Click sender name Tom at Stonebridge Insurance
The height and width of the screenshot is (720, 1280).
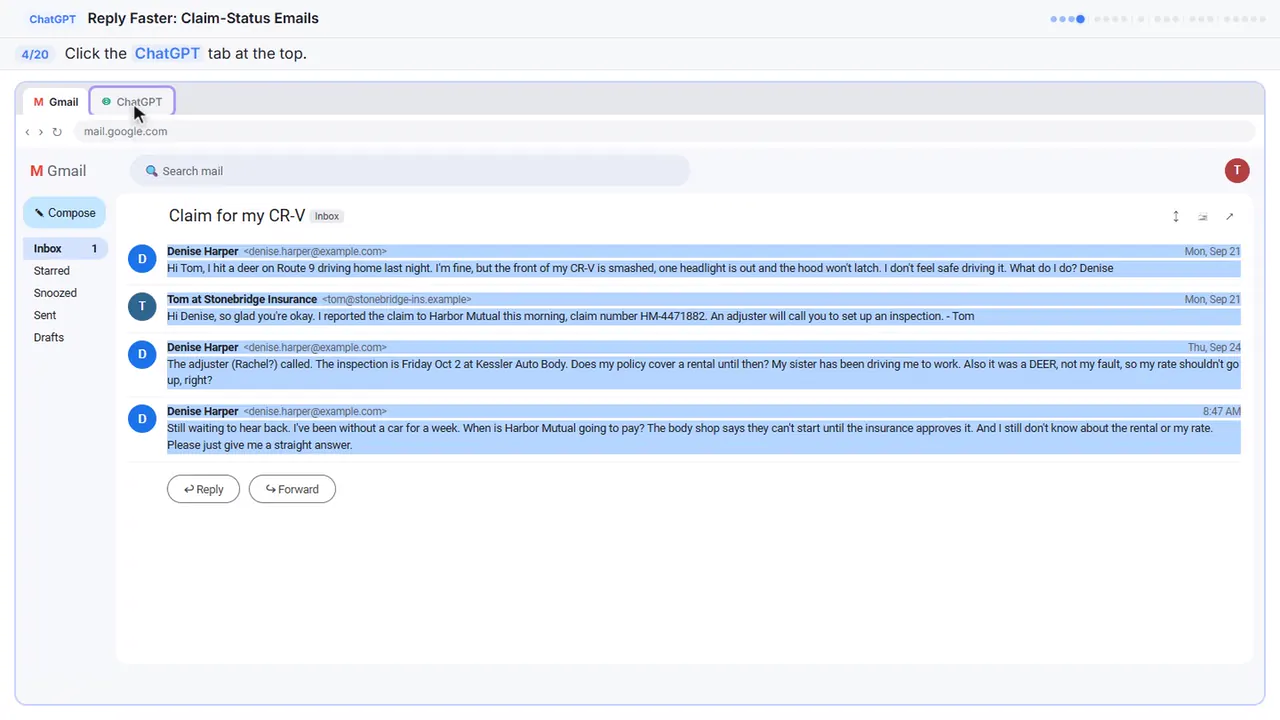tap(242, 299)
